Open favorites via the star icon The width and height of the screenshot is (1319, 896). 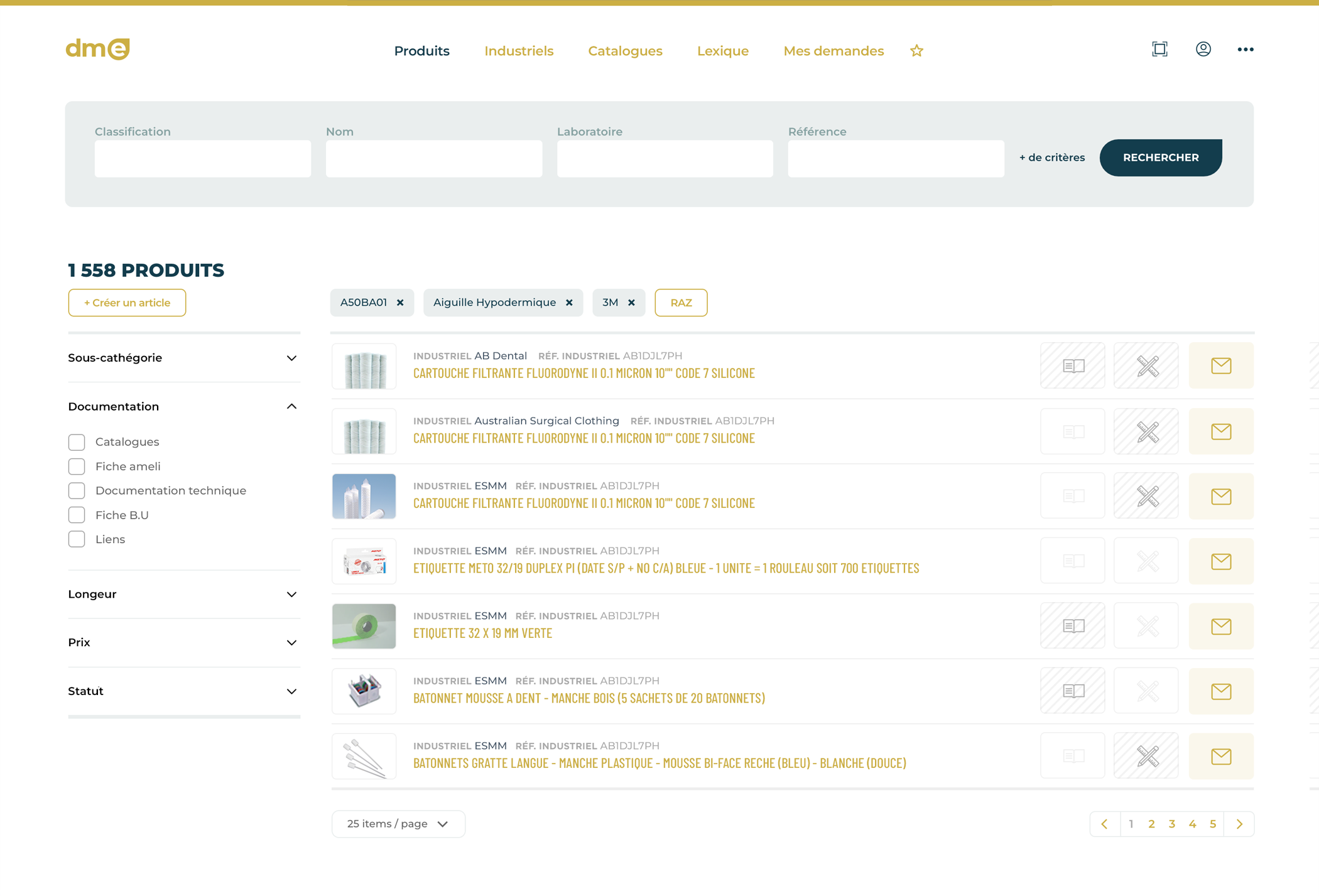point(916,51)
